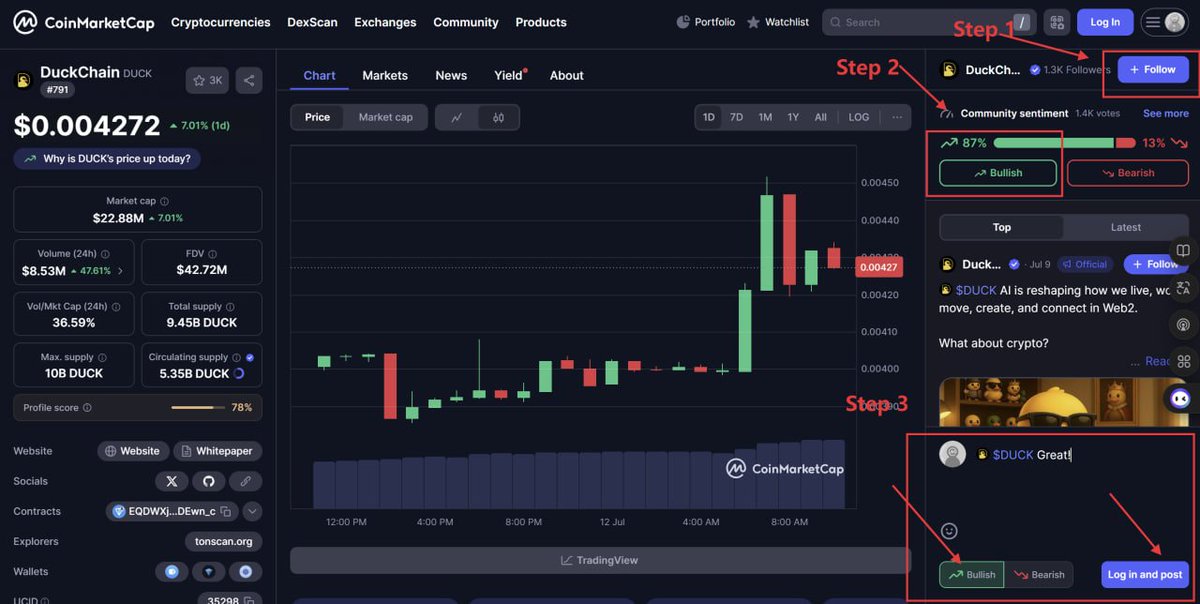Open the Whitepaper link
Screen dimensions: 1200x604
click(218, 451)
